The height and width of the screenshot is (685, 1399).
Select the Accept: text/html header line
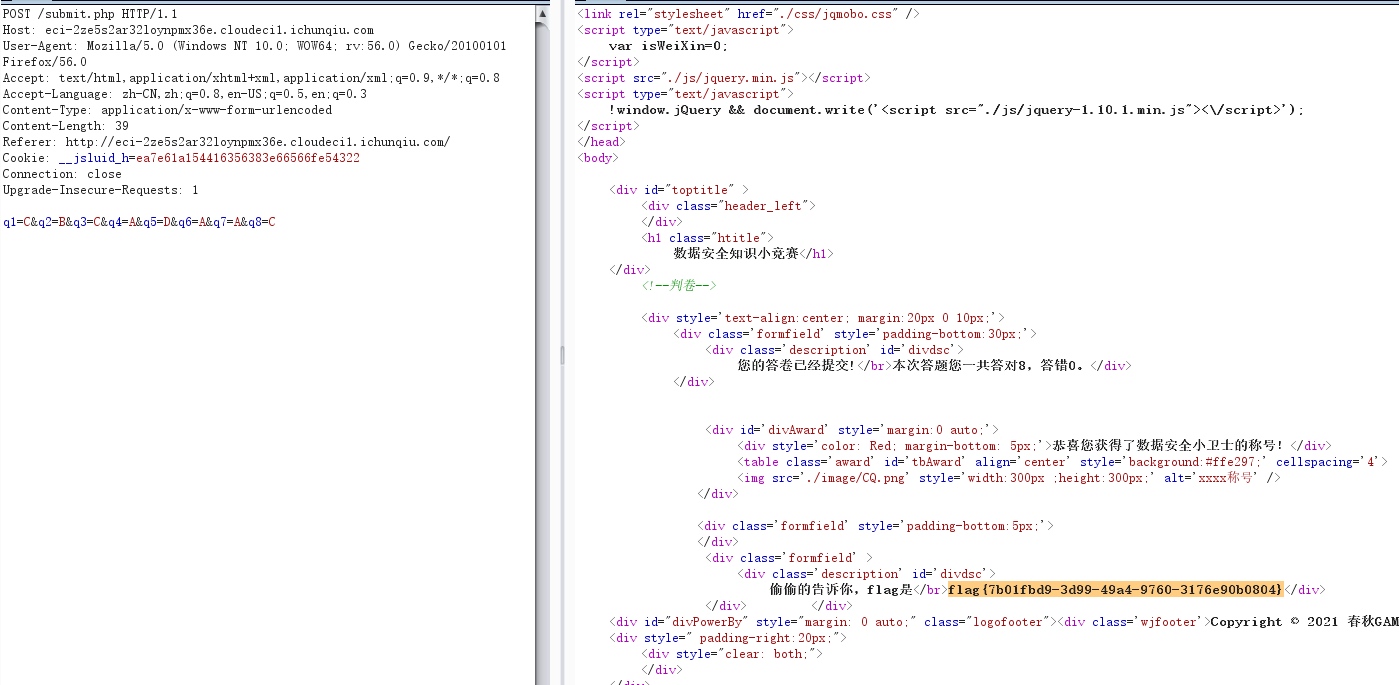[x=251, y=78]
